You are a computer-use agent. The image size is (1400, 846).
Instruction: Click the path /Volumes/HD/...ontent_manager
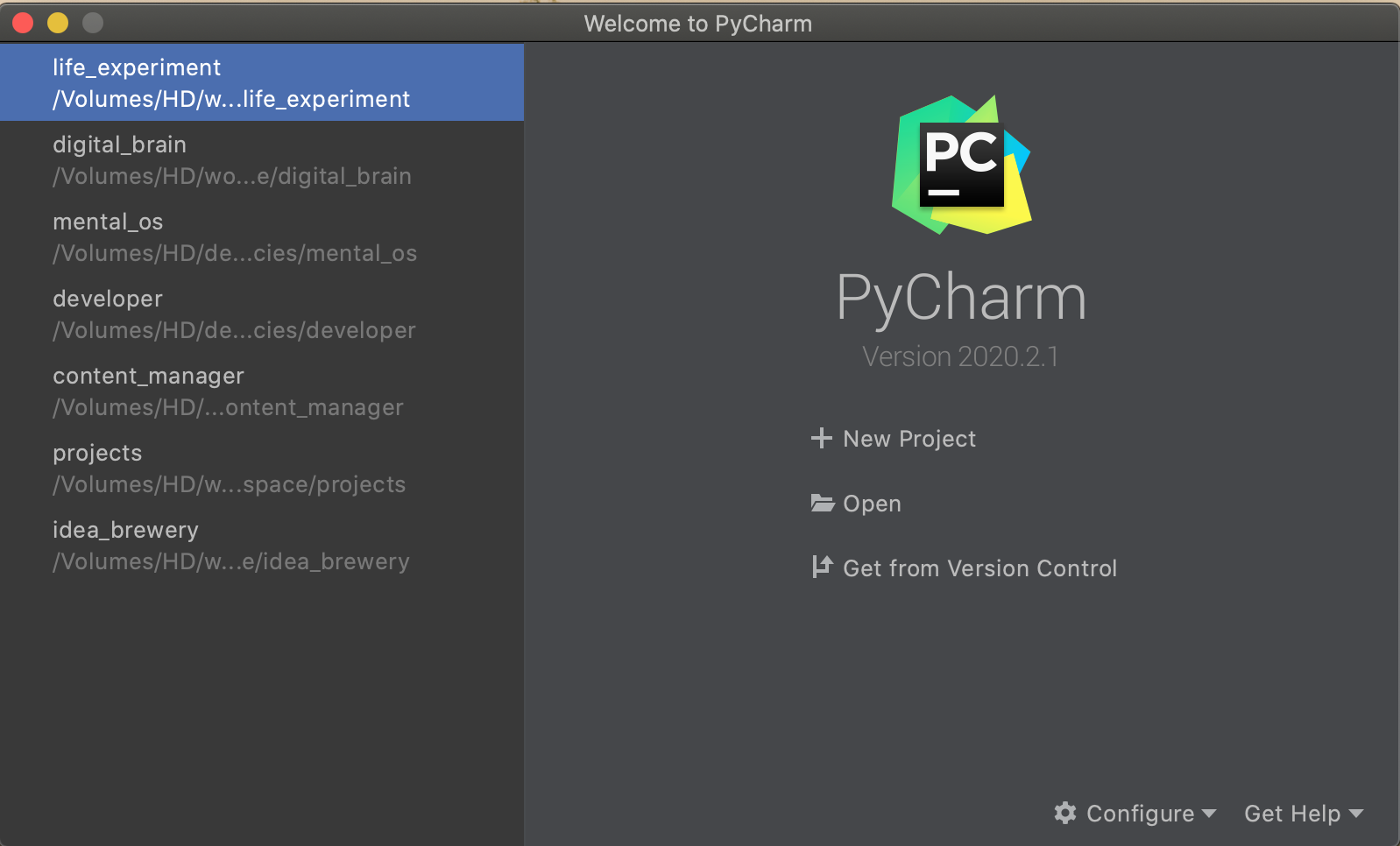228,407
